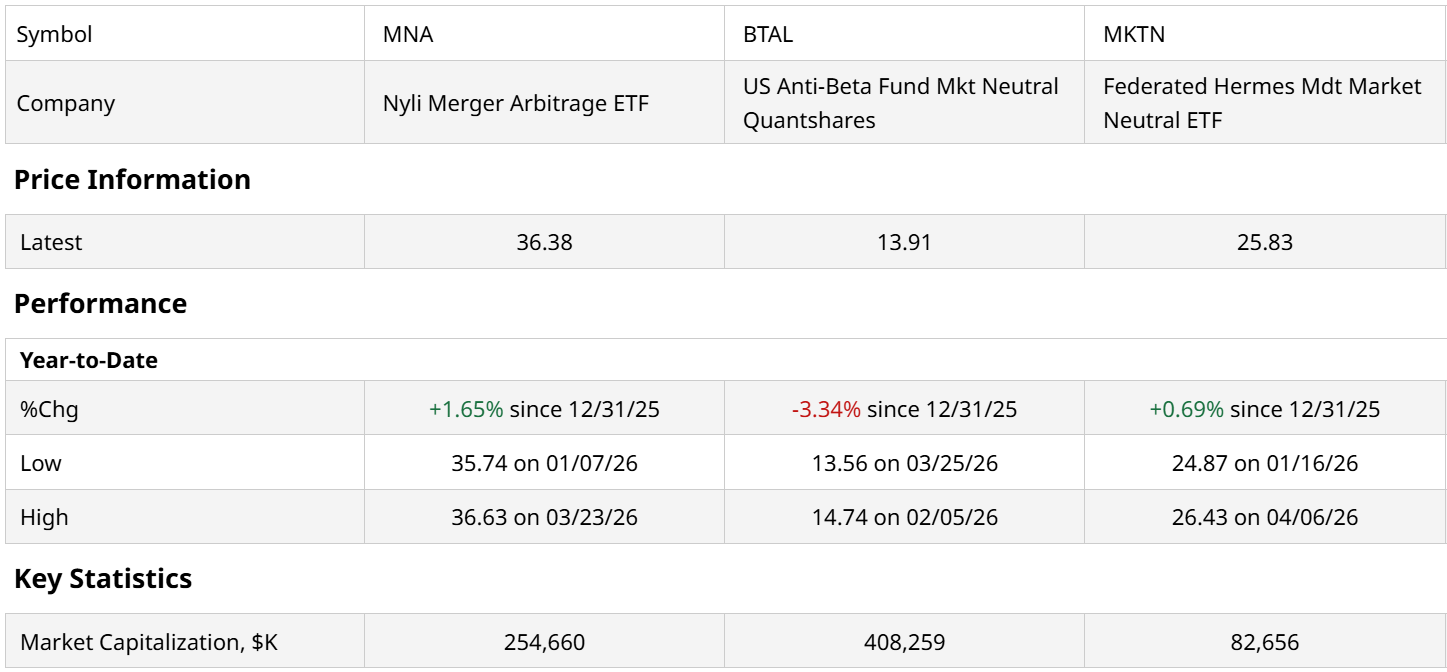Click the Price Information section heading
The image size is (1447, 672).
tap(132, 180)
